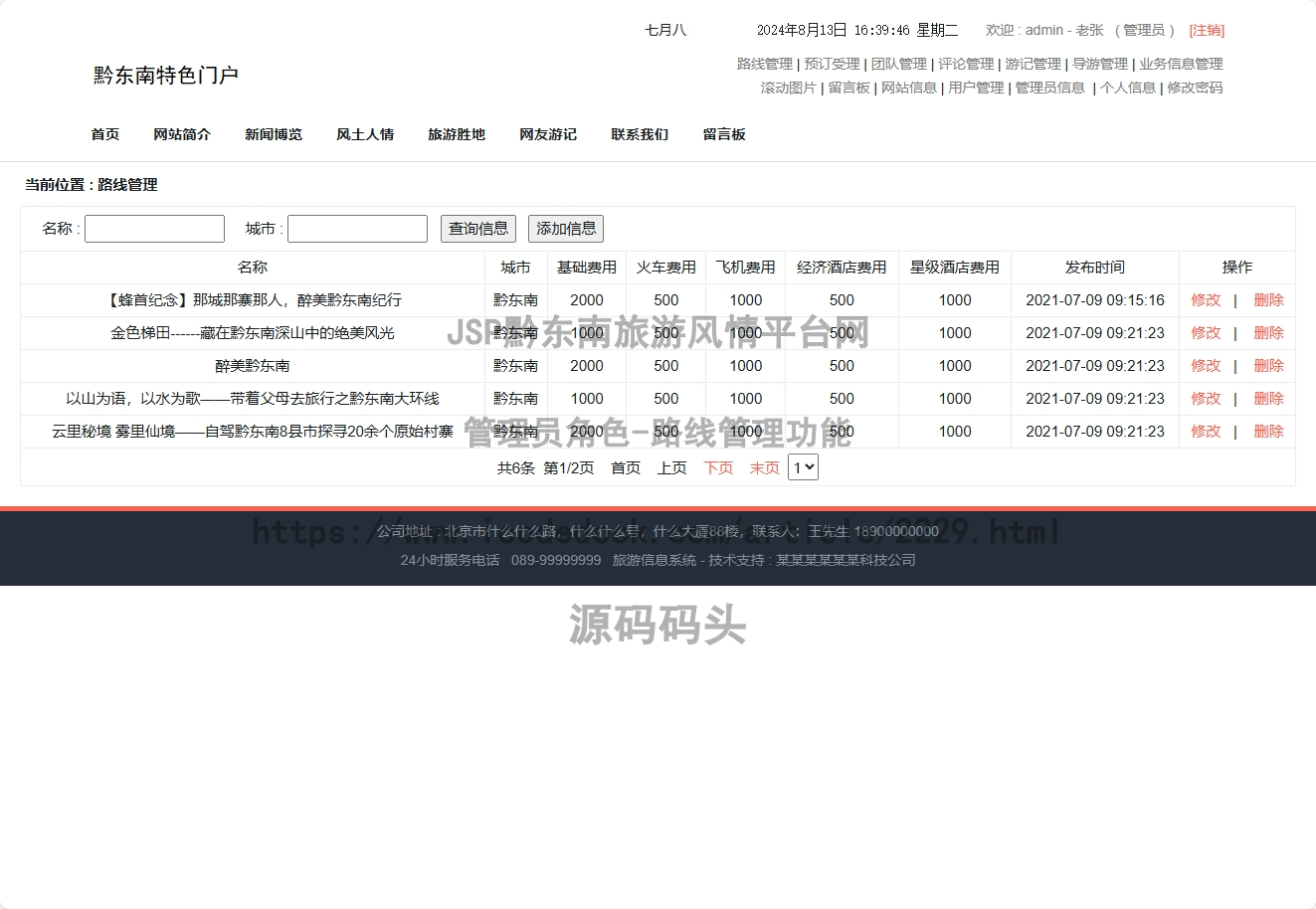Image resolution: width=1316 pixels, height=909 pixels.
Task: Click 删除 for 醉美黔东南 row
Action: click(x=1268, y=366)
